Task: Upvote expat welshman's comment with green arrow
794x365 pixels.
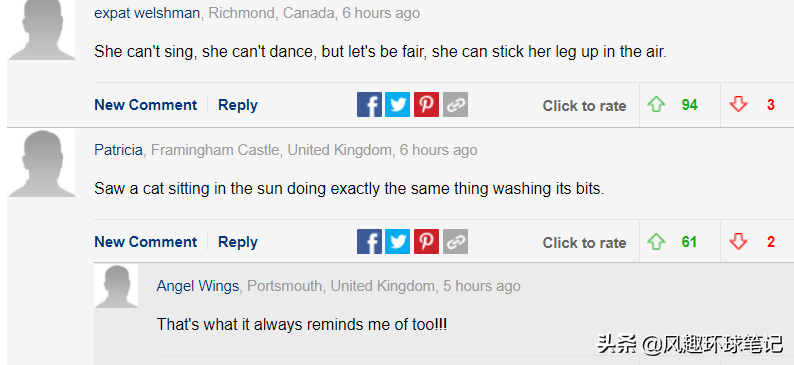Action: point(656,105)
